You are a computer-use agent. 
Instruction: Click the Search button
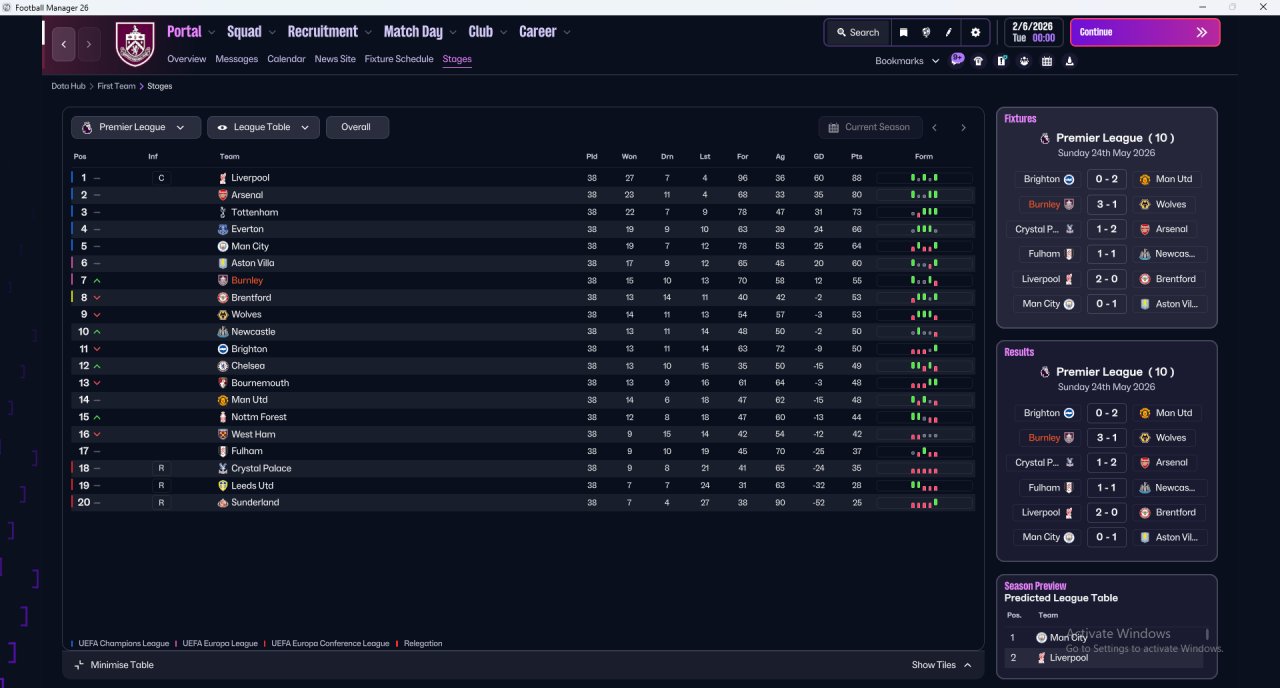pyautogui.click(x=858, y=32)
